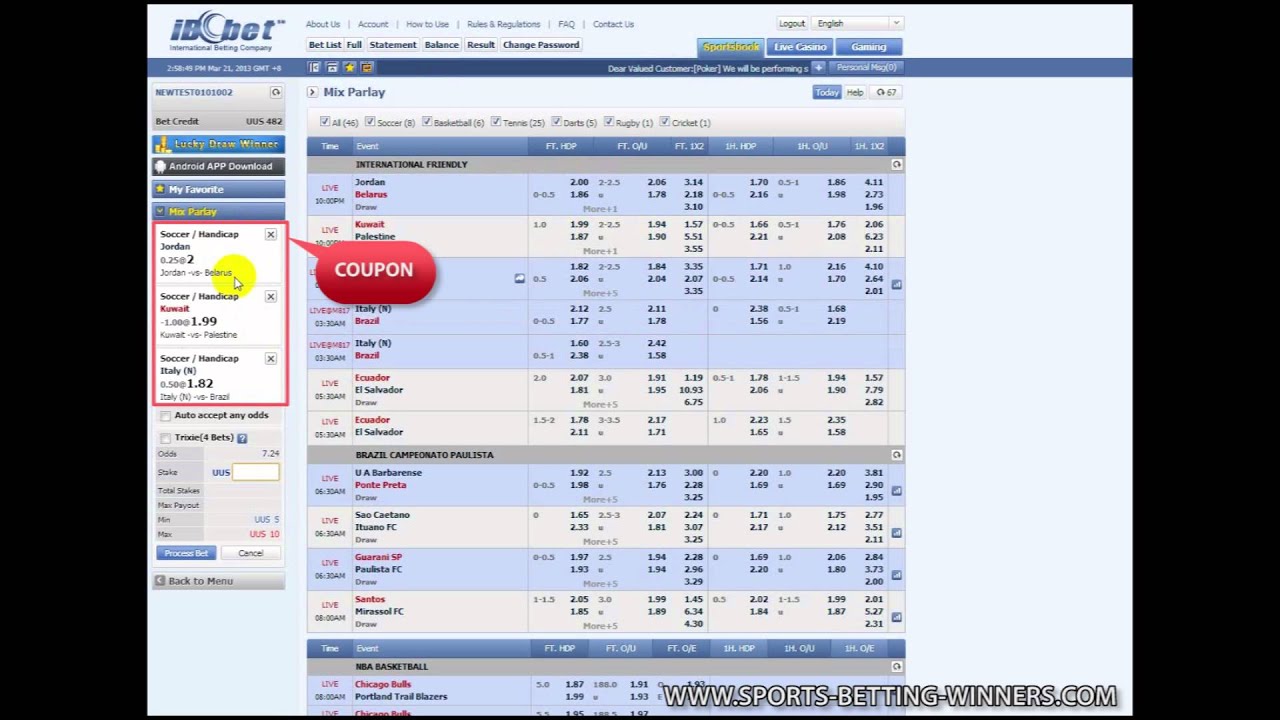Screen dimensions: 1280x720
Task: Click the first toolbar icon beside the clock
Action: pos(315,67)
